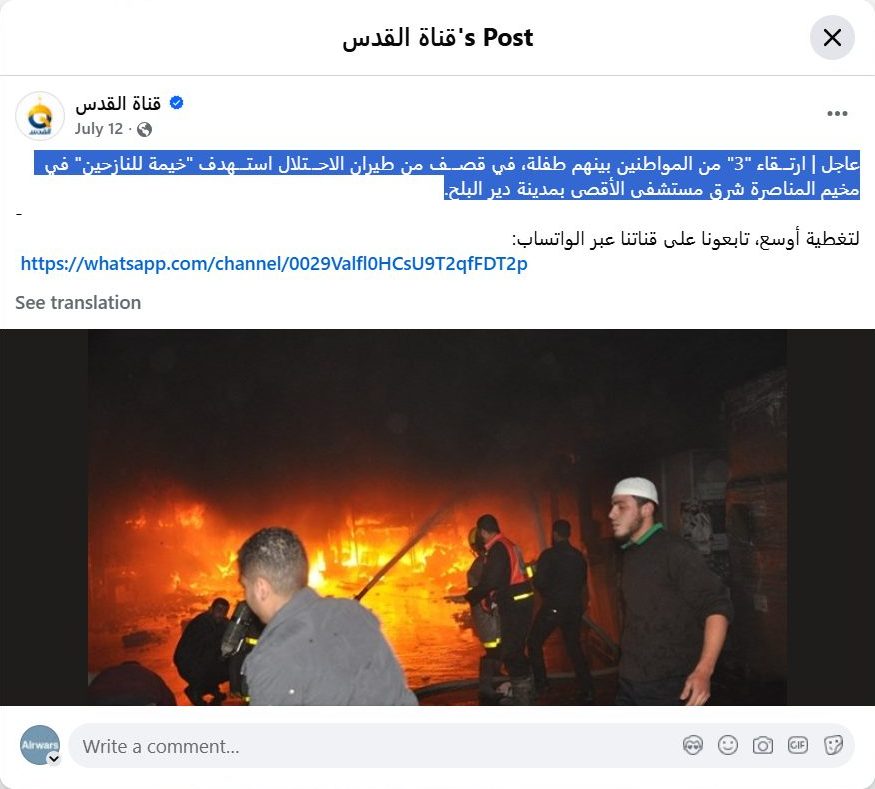Click the globe public audience icon
Screen dimensions: 875x789
(x=145, y=129)
